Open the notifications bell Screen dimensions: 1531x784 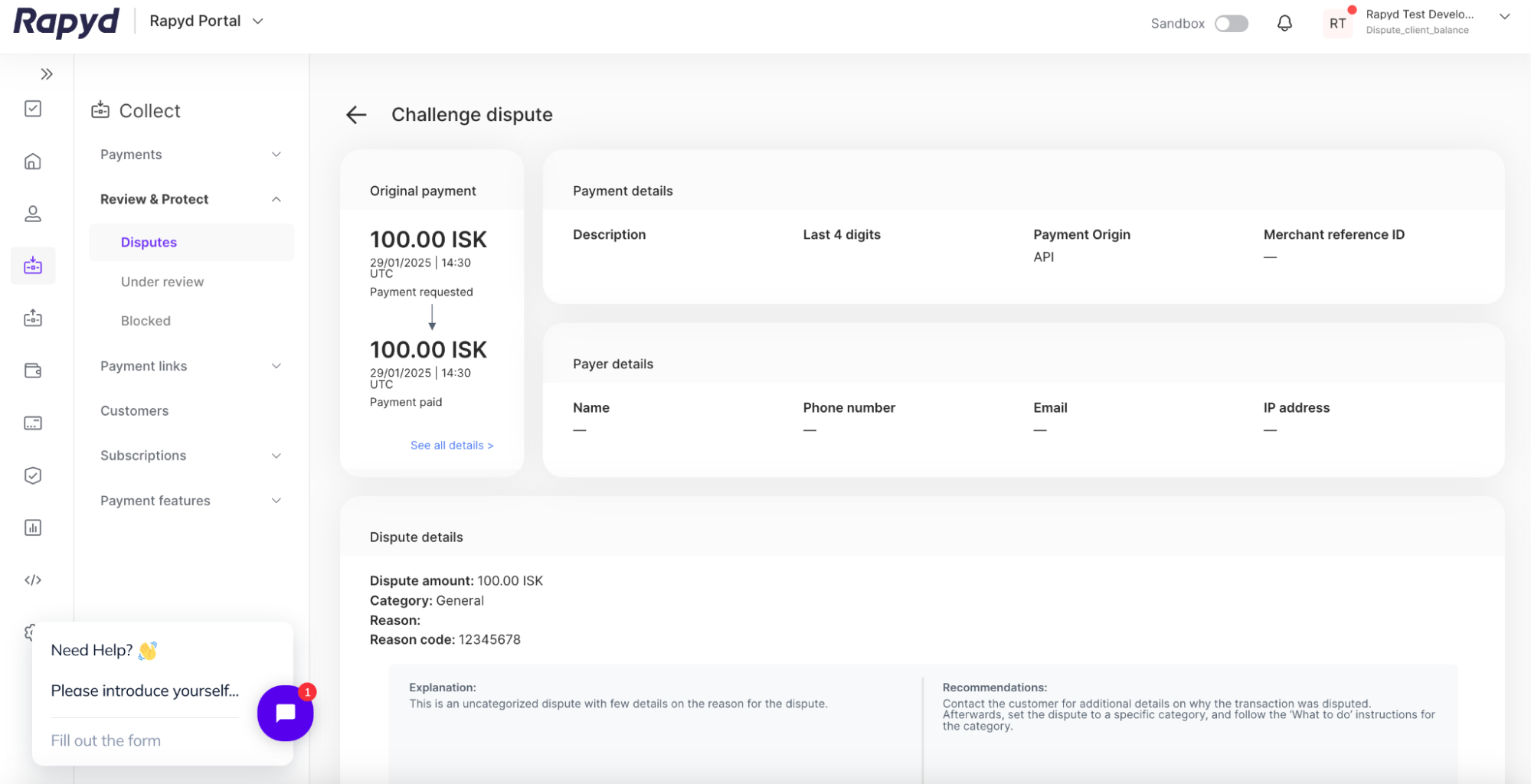1284,24
